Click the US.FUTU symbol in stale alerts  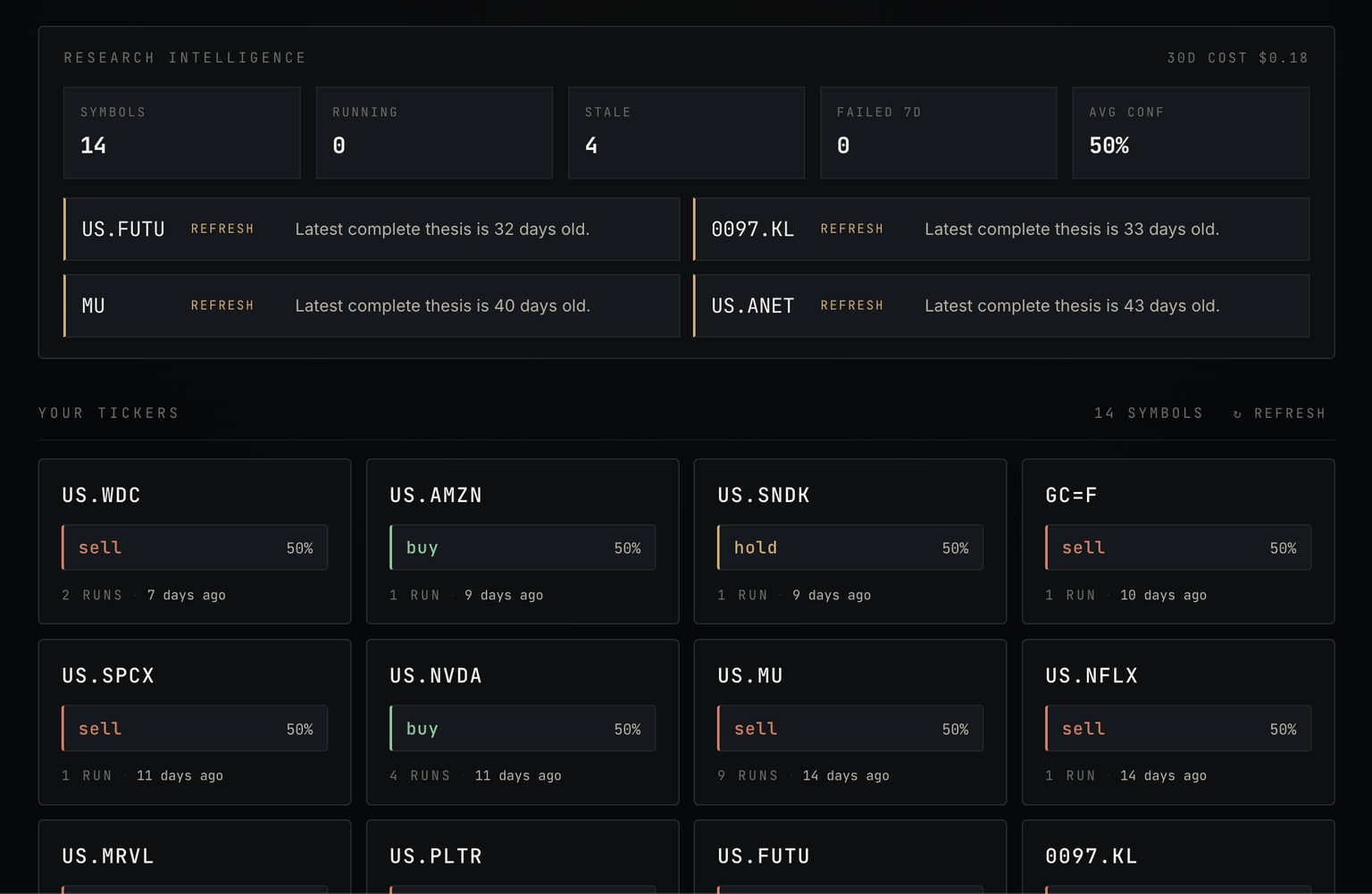coord(123,230)
